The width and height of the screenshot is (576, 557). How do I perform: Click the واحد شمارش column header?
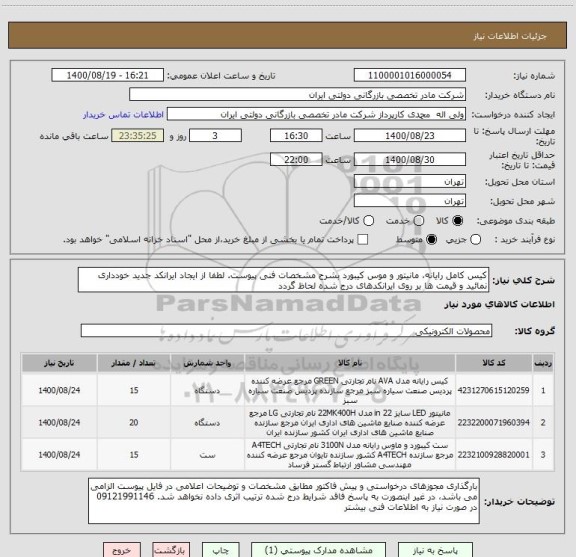207,363
